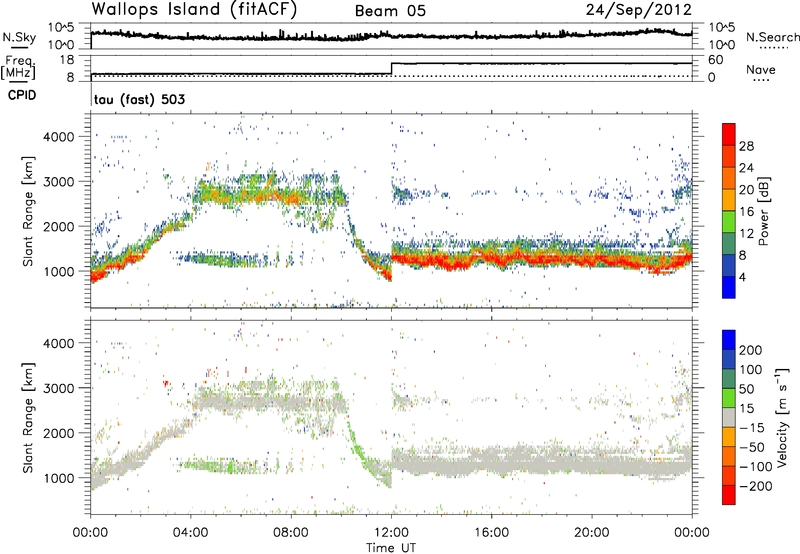Click the solid line sample under N.Sky

pyautogui.click(x=19, y=47)
